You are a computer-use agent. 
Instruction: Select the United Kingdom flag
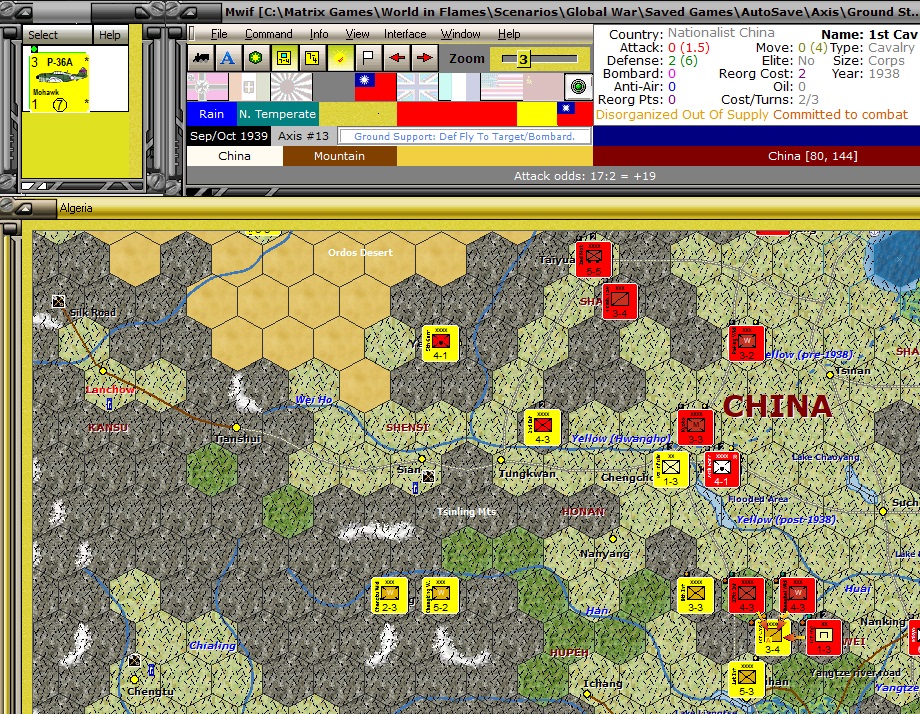pyautogui.click(x=417, y=87)
